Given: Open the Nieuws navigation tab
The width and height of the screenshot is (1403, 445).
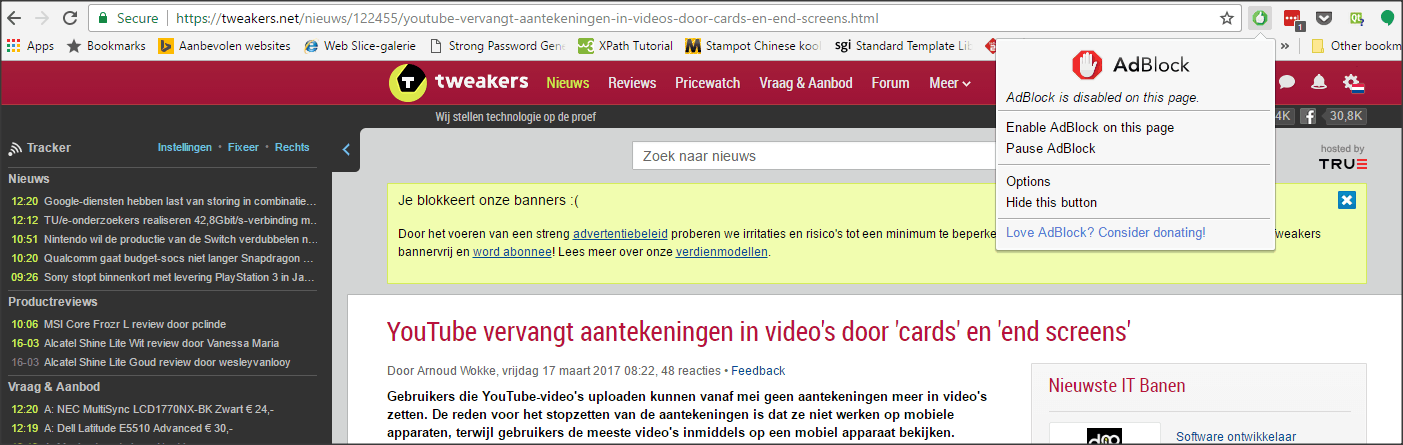Looking at the screenshot, I should [568, 83].
